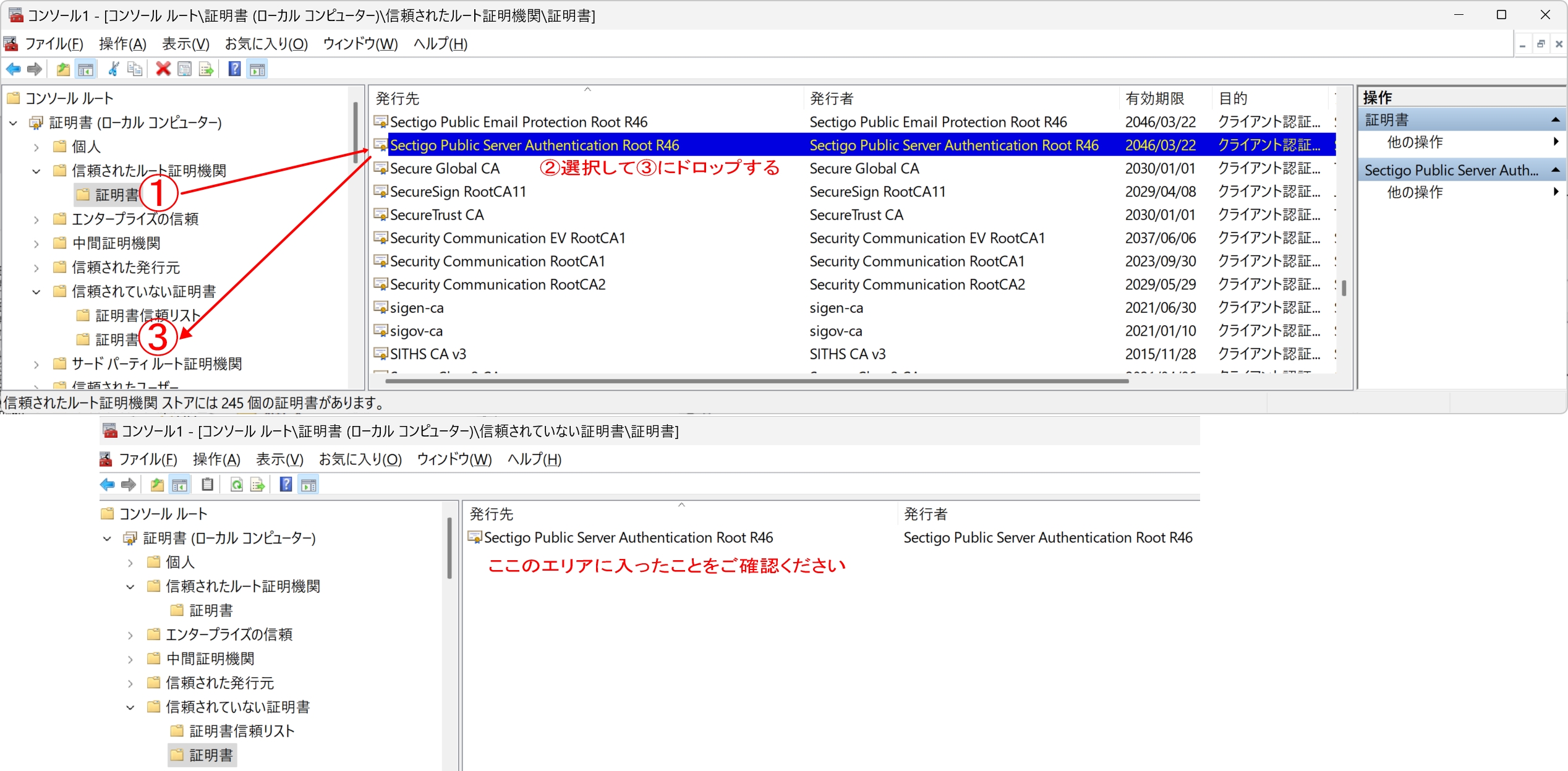The image size is (1568, 771).
Task: Open お気に入り(O) menu in upper window
Action: (266, 44)
